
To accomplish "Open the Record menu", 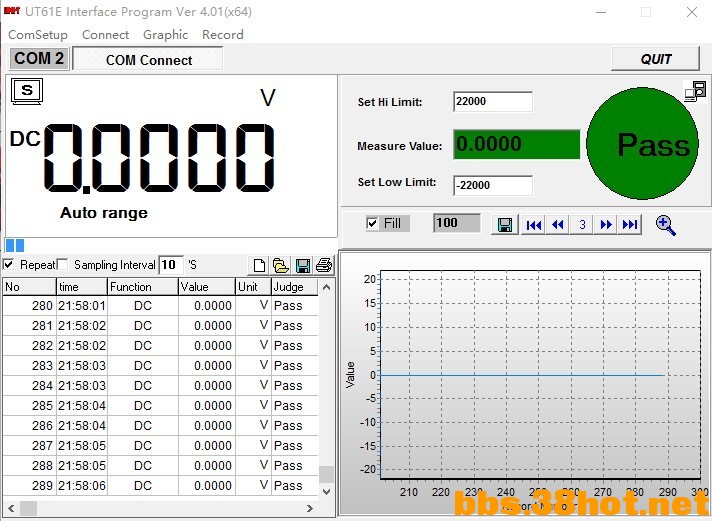I will pos(222,35).
